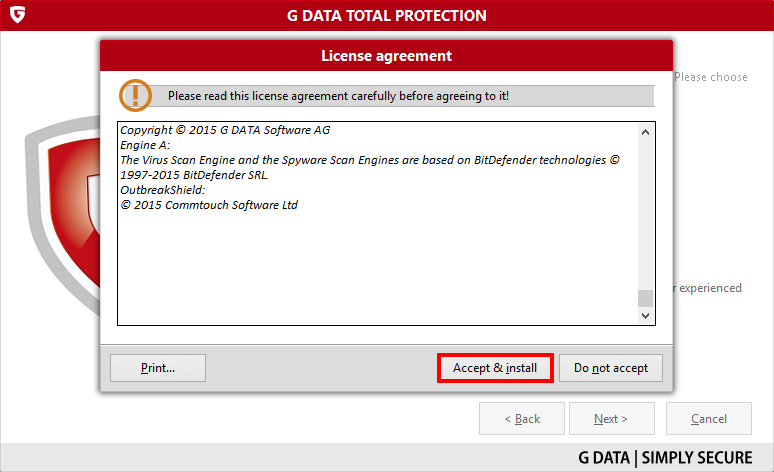Click the license scrollbar thumb
Screen dimensions: 774x472
pos(645,298)
